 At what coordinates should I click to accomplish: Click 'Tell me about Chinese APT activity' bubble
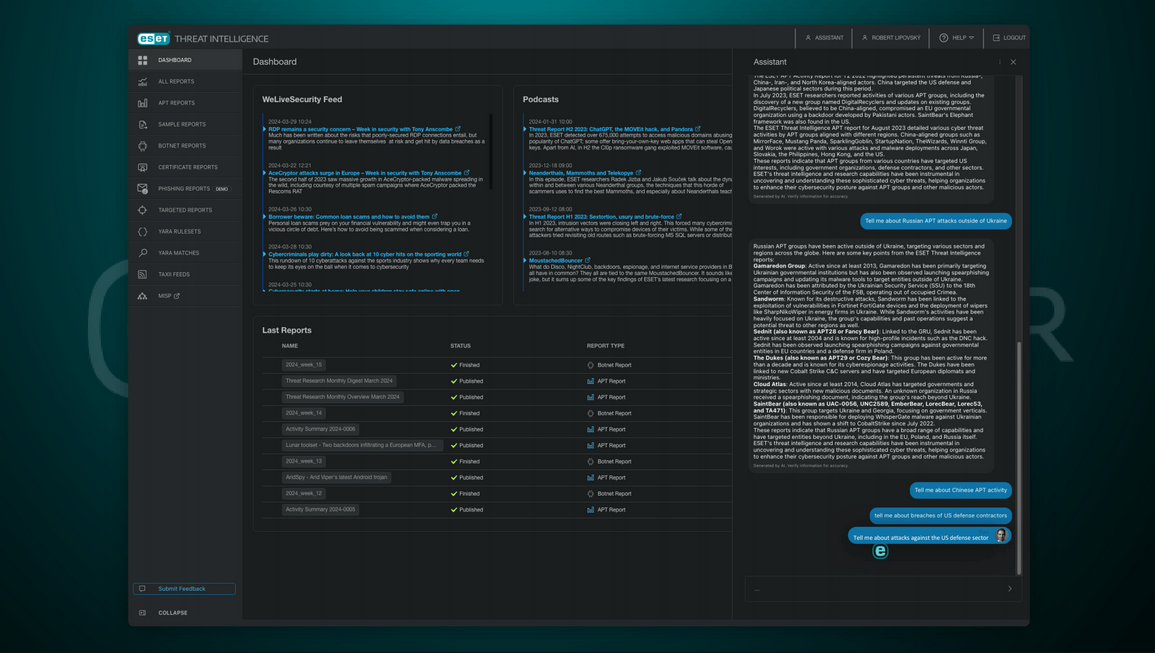click(961, 490)
